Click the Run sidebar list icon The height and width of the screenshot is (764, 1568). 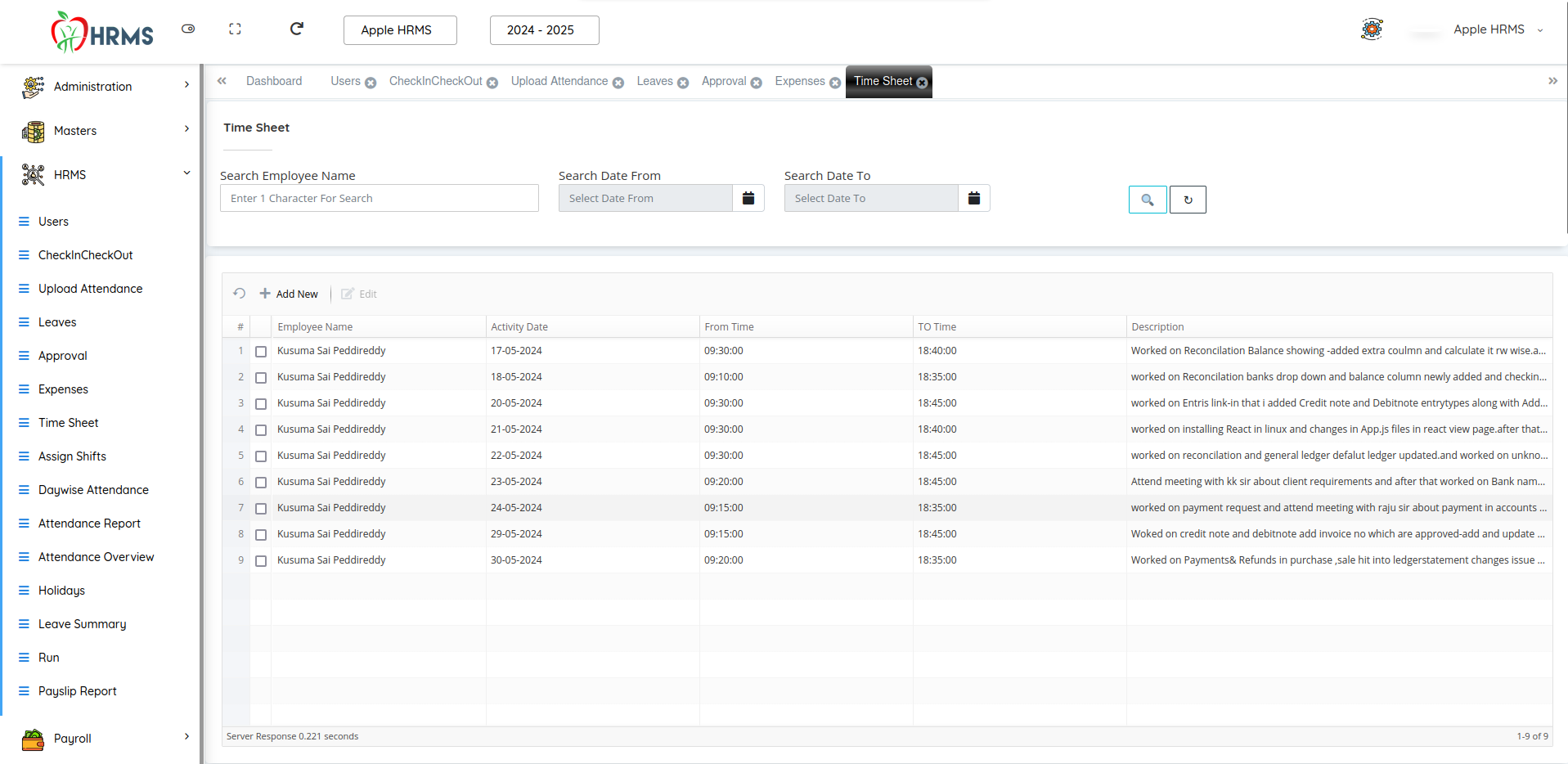coord(24,658)
